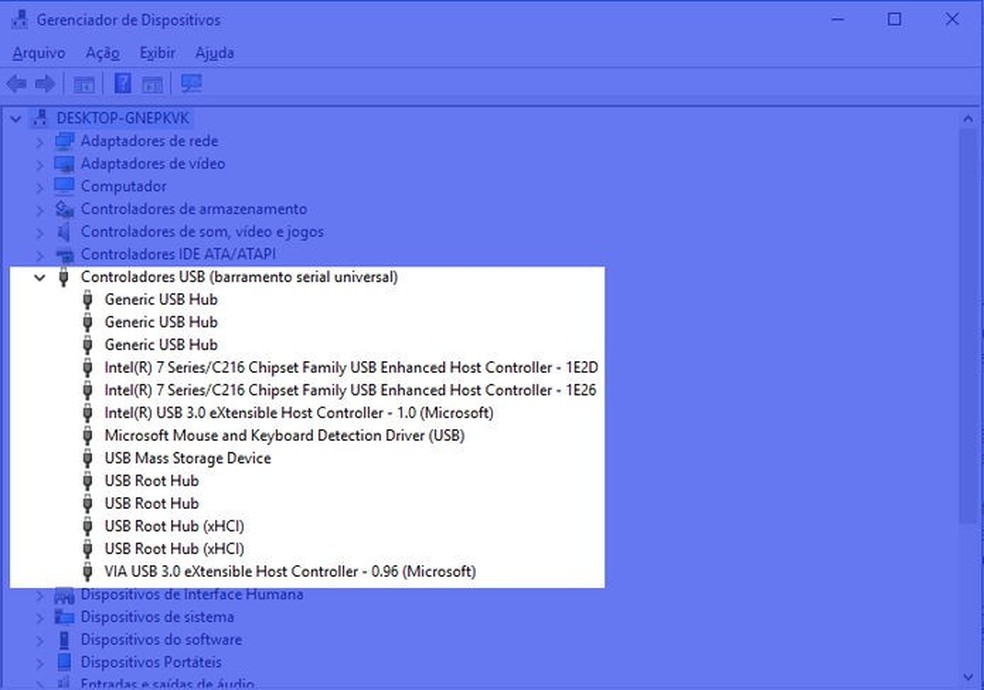The image size is (984, 690).
Task: Click the USB plug icon beside Controladores USB
Action: tap(63, 277)
